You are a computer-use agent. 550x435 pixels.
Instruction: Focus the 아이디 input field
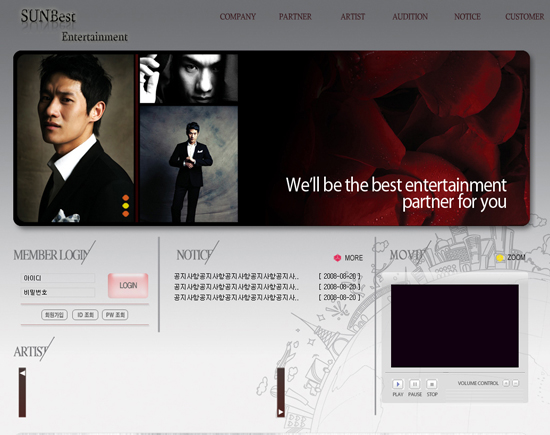58,278
